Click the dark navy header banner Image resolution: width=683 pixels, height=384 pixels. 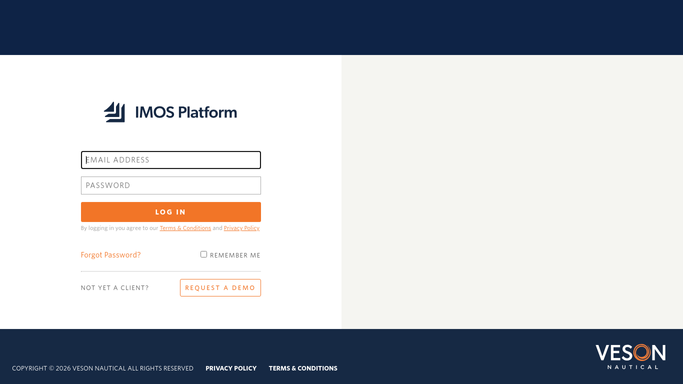[342, 27]
